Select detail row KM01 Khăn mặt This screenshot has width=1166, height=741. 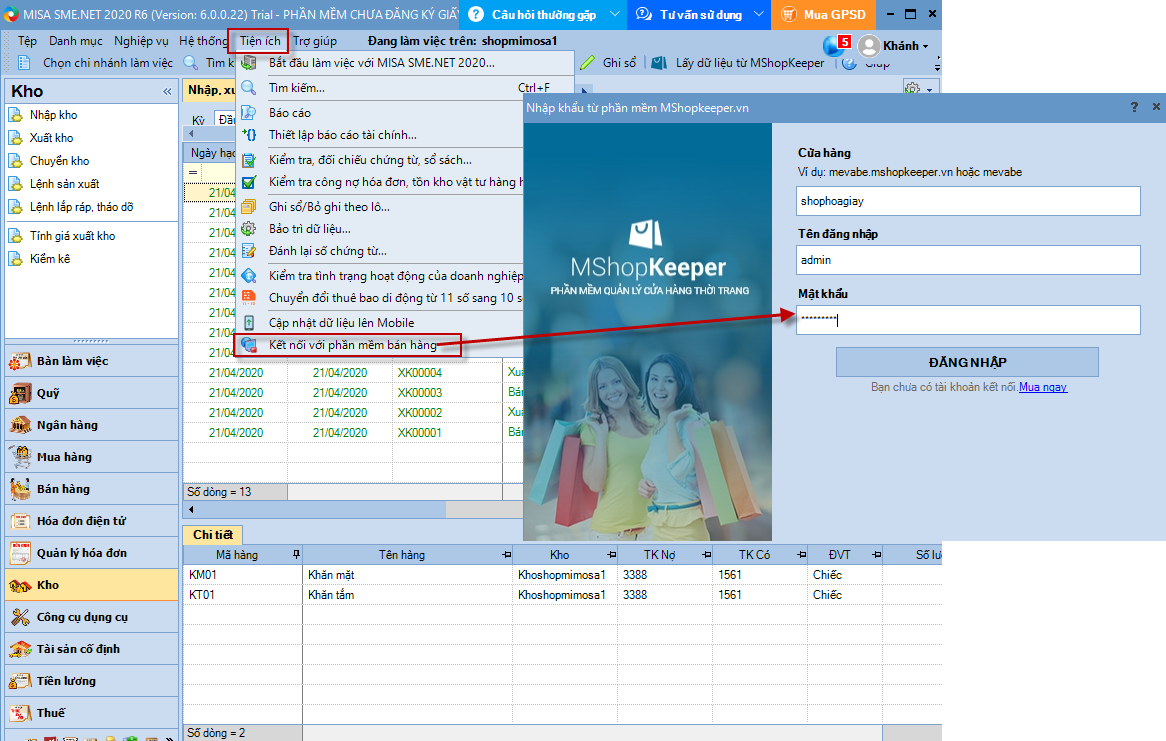click(x=562, y=575)
